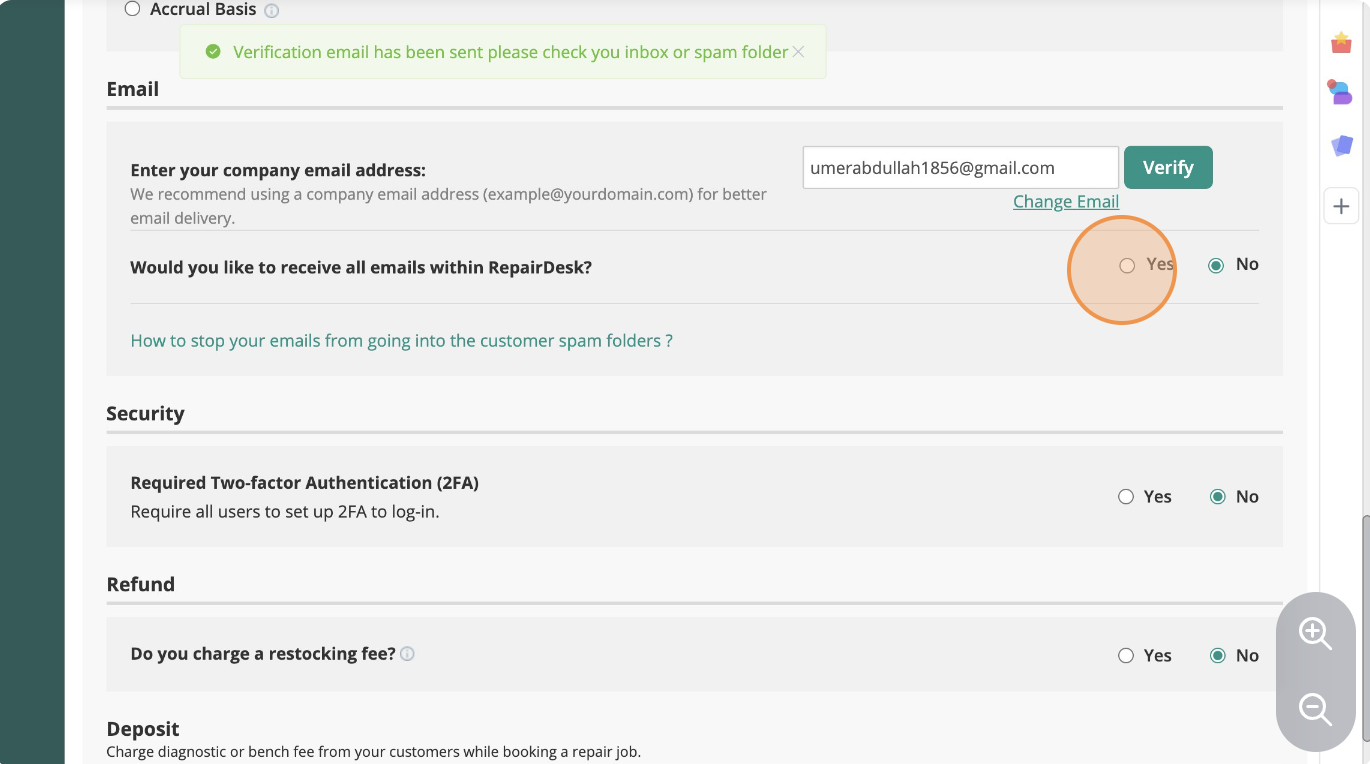
Task: Click the zoom out magnifier icon
Action: coord(1314,709)
